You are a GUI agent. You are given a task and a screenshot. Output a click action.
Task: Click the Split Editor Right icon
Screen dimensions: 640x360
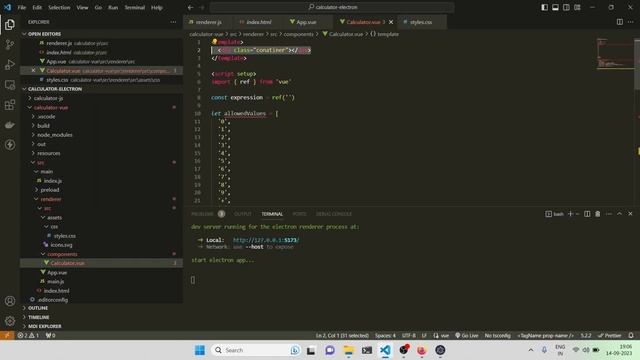[x=620, y=22]
